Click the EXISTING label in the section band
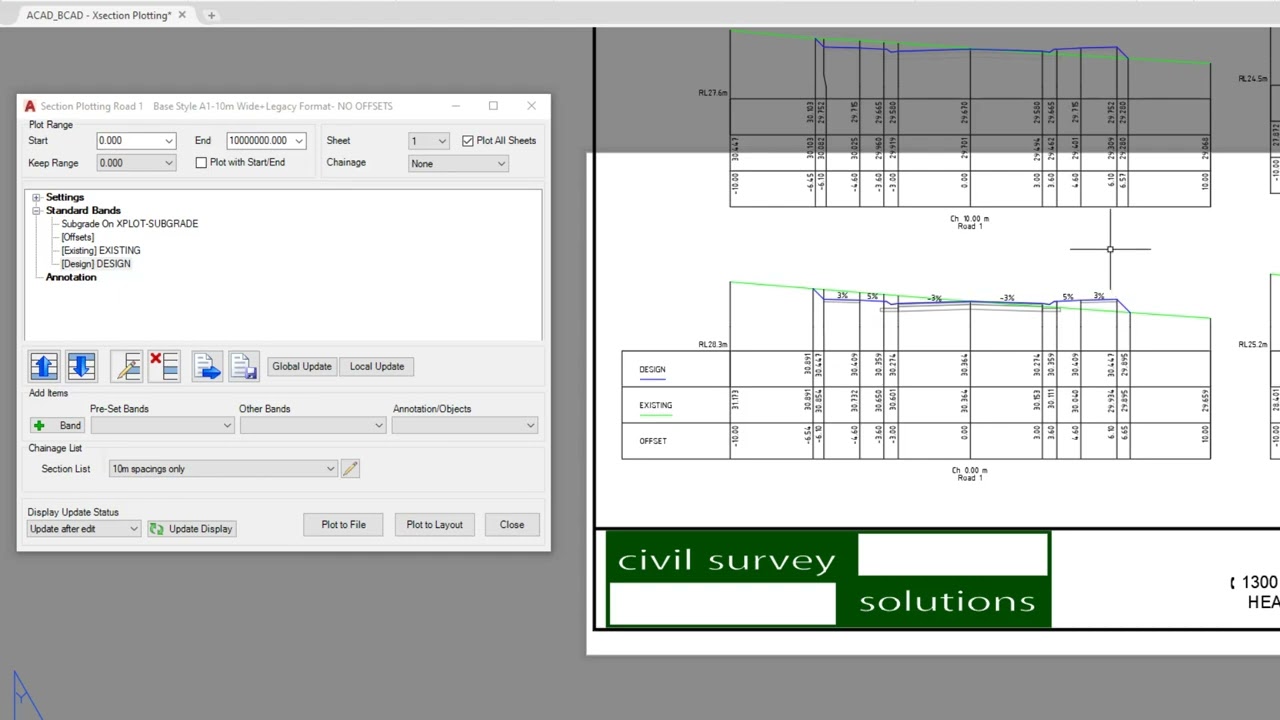1280x720 pixels. coord(656,405)
